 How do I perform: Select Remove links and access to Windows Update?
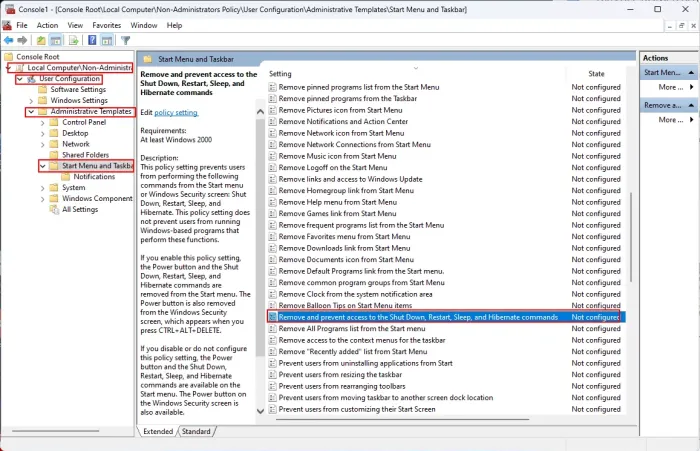point(350,179)
